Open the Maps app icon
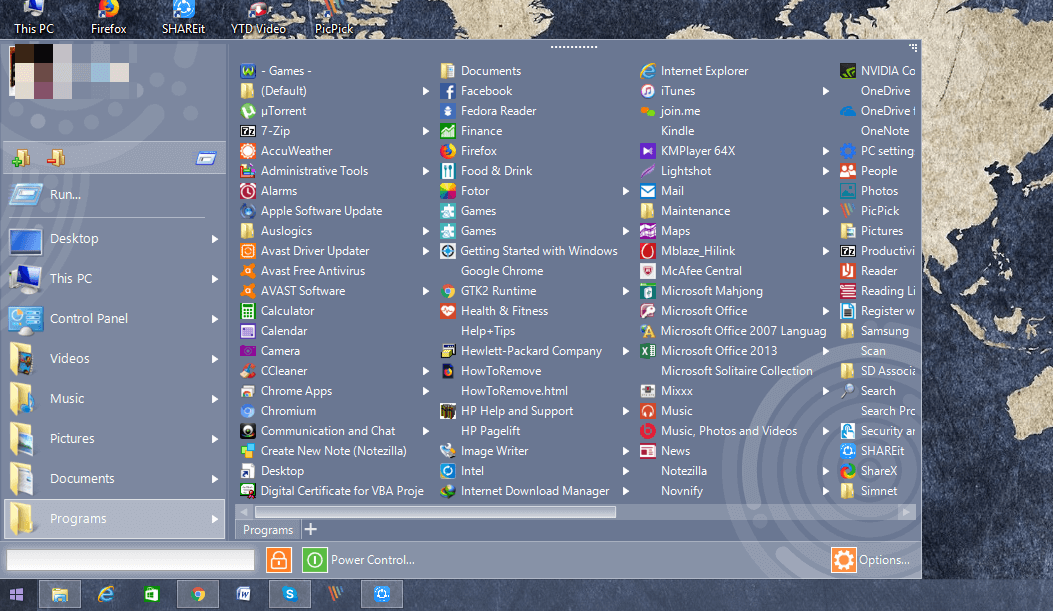This screenshot has width=1053, height=611. (647, 231)
